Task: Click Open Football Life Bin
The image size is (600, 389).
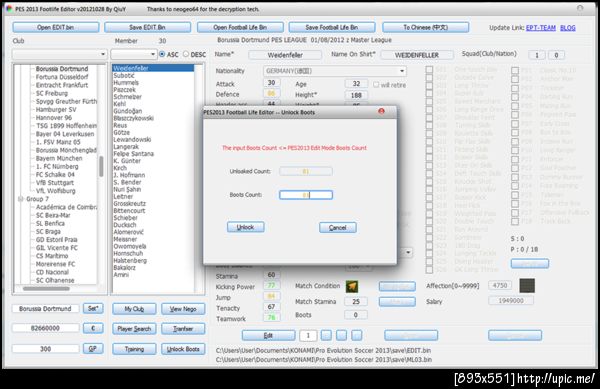Action: 240,28
